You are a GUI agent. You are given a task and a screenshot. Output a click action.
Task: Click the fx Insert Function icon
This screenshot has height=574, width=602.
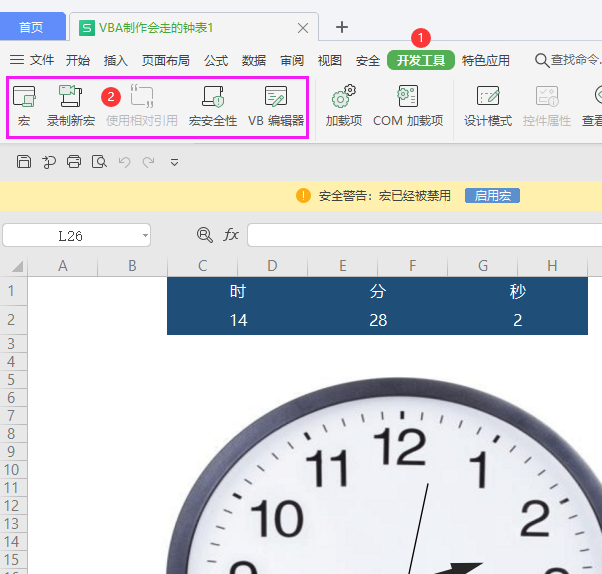coord(231,234)
